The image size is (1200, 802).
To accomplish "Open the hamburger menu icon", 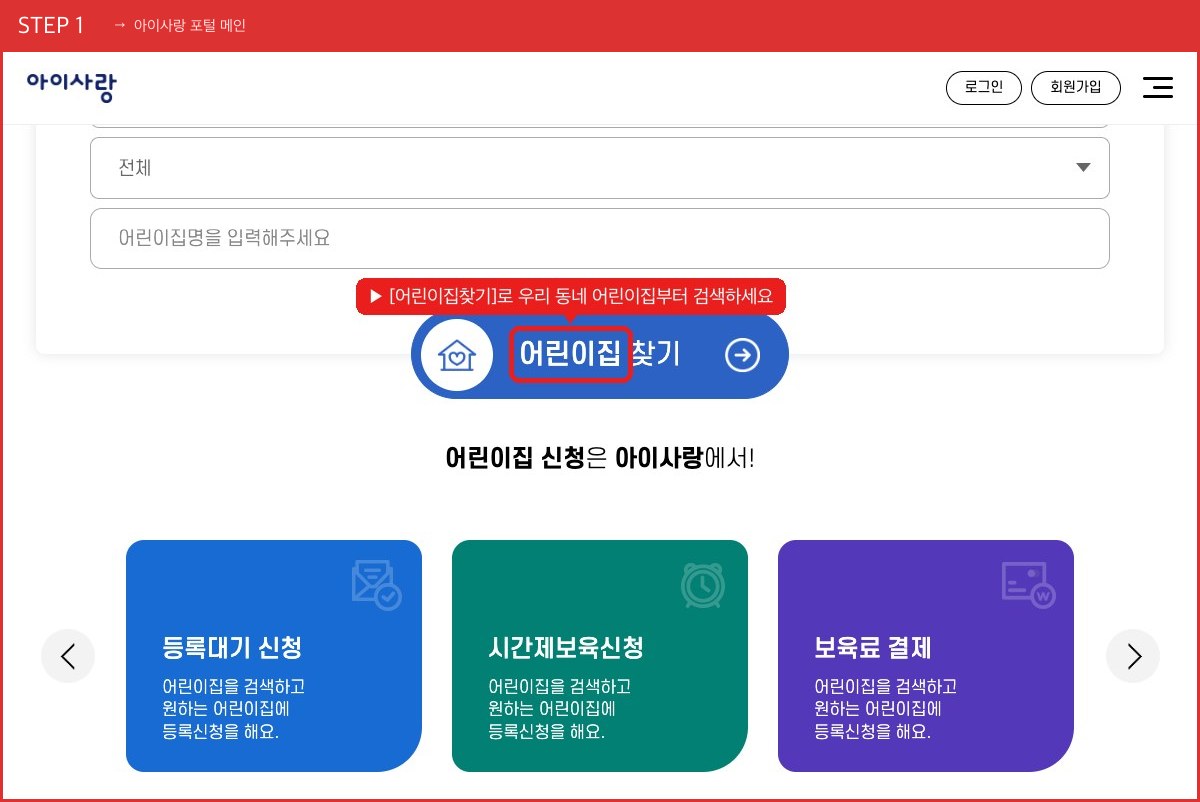I will 1158,87.
